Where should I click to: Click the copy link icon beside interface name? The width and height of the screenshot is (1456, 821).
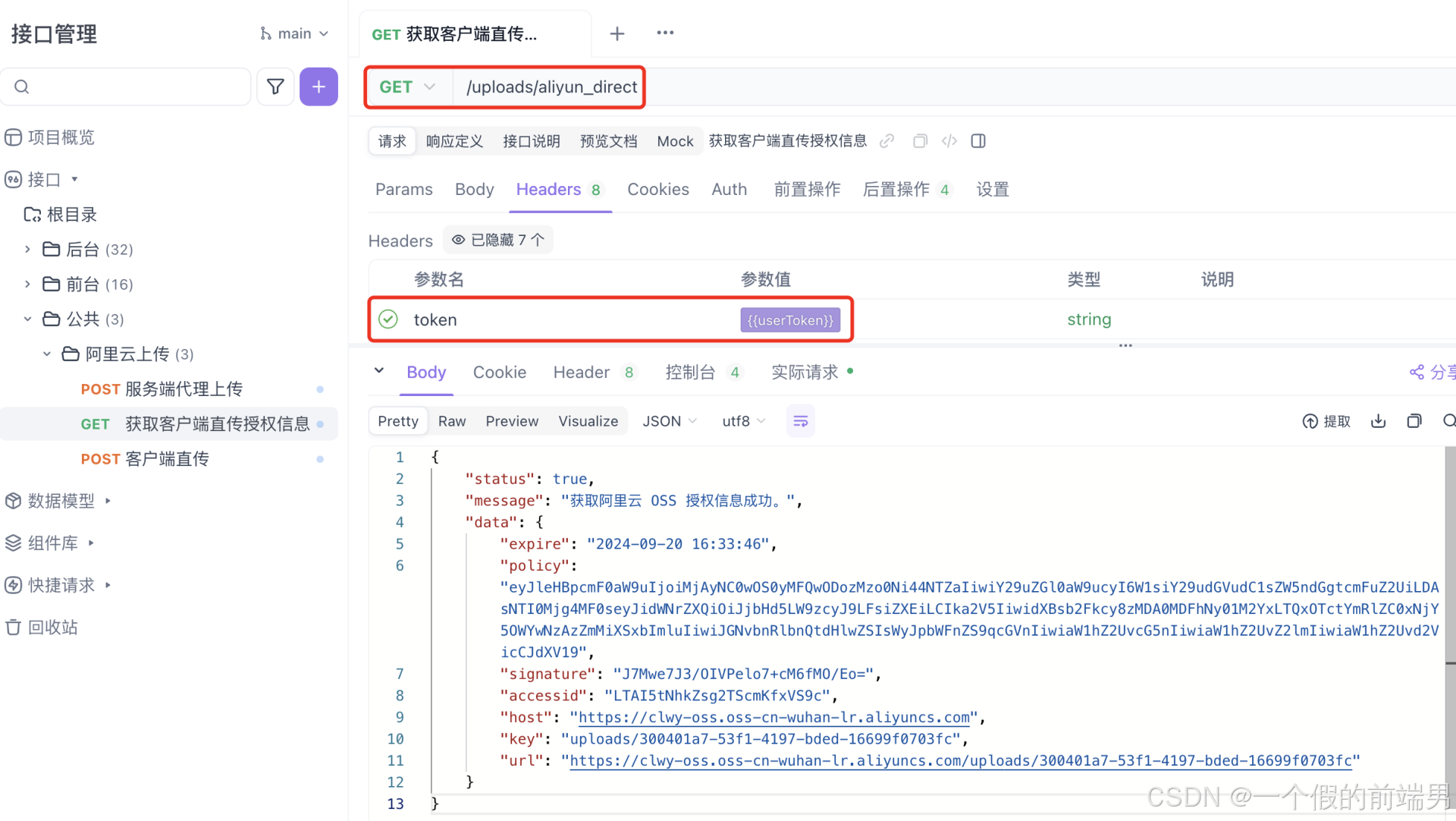886,141
